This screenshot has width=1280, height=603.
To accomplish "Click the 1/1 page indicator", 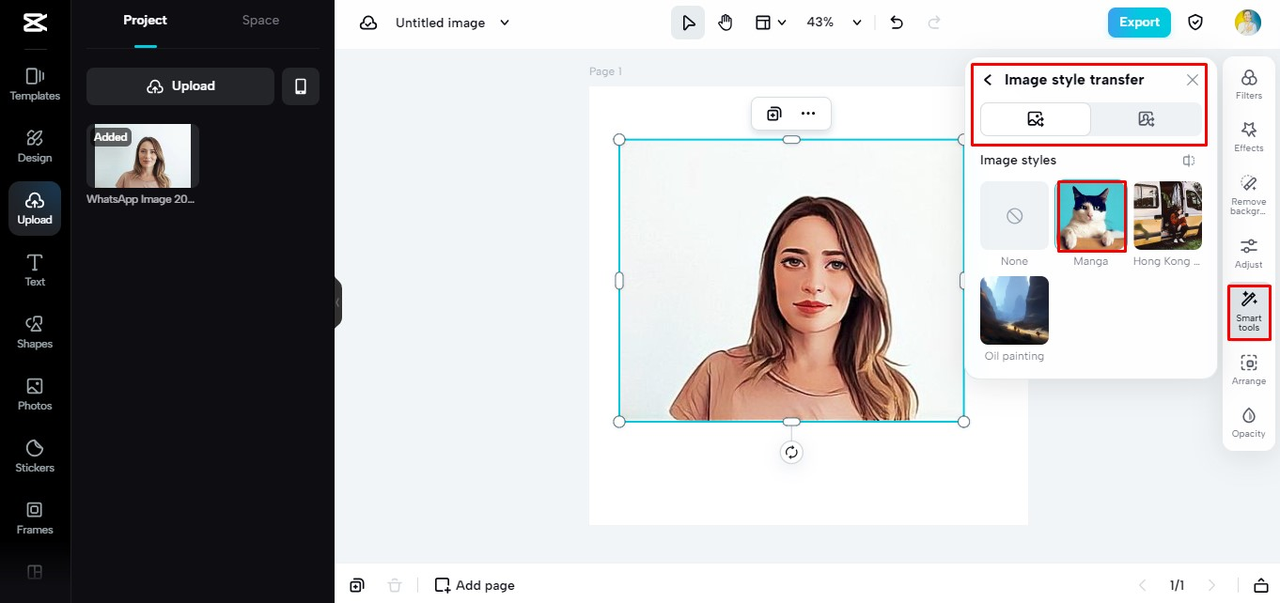I will 1177,585.
